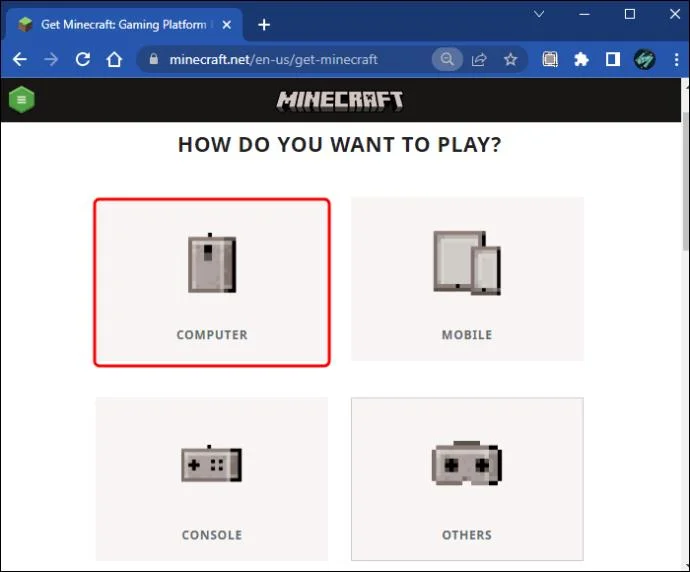This screenshot has height=572, width=690.
Task: Open the profile avatar menu
Action: [644, 59]
